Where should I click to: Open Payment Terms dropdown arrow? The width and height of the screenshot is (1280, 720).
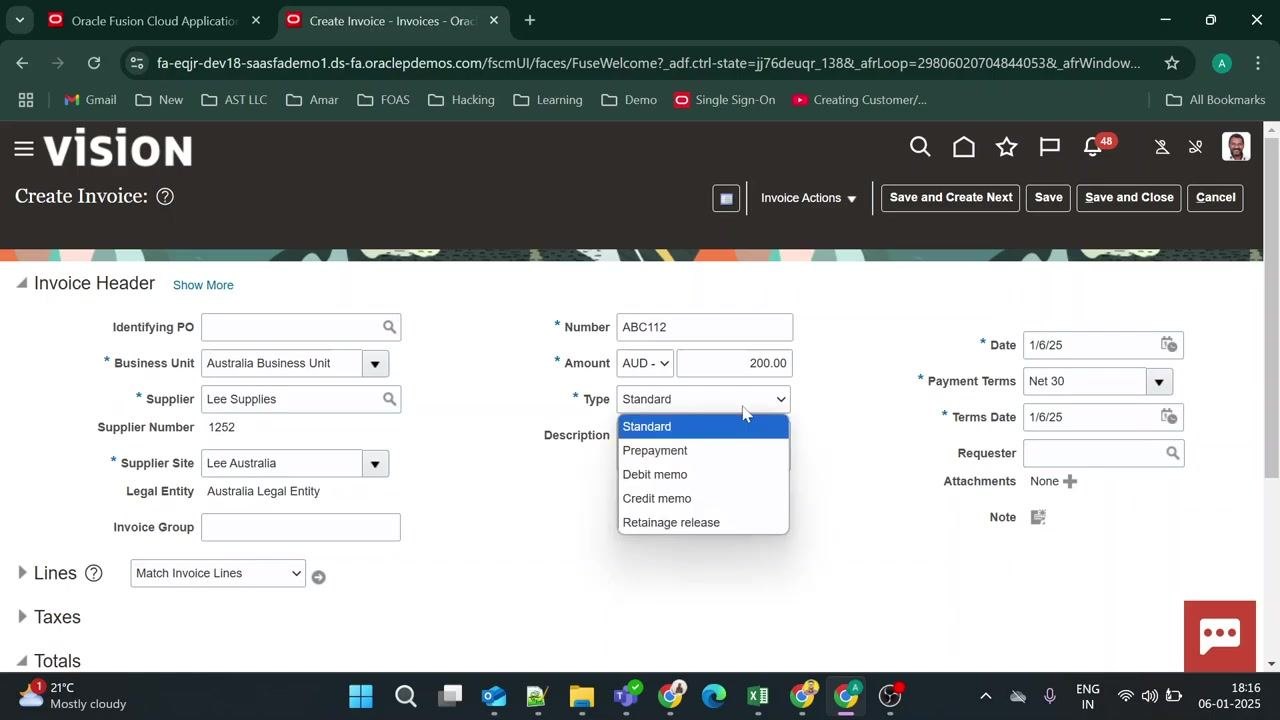coord(1159,381)
